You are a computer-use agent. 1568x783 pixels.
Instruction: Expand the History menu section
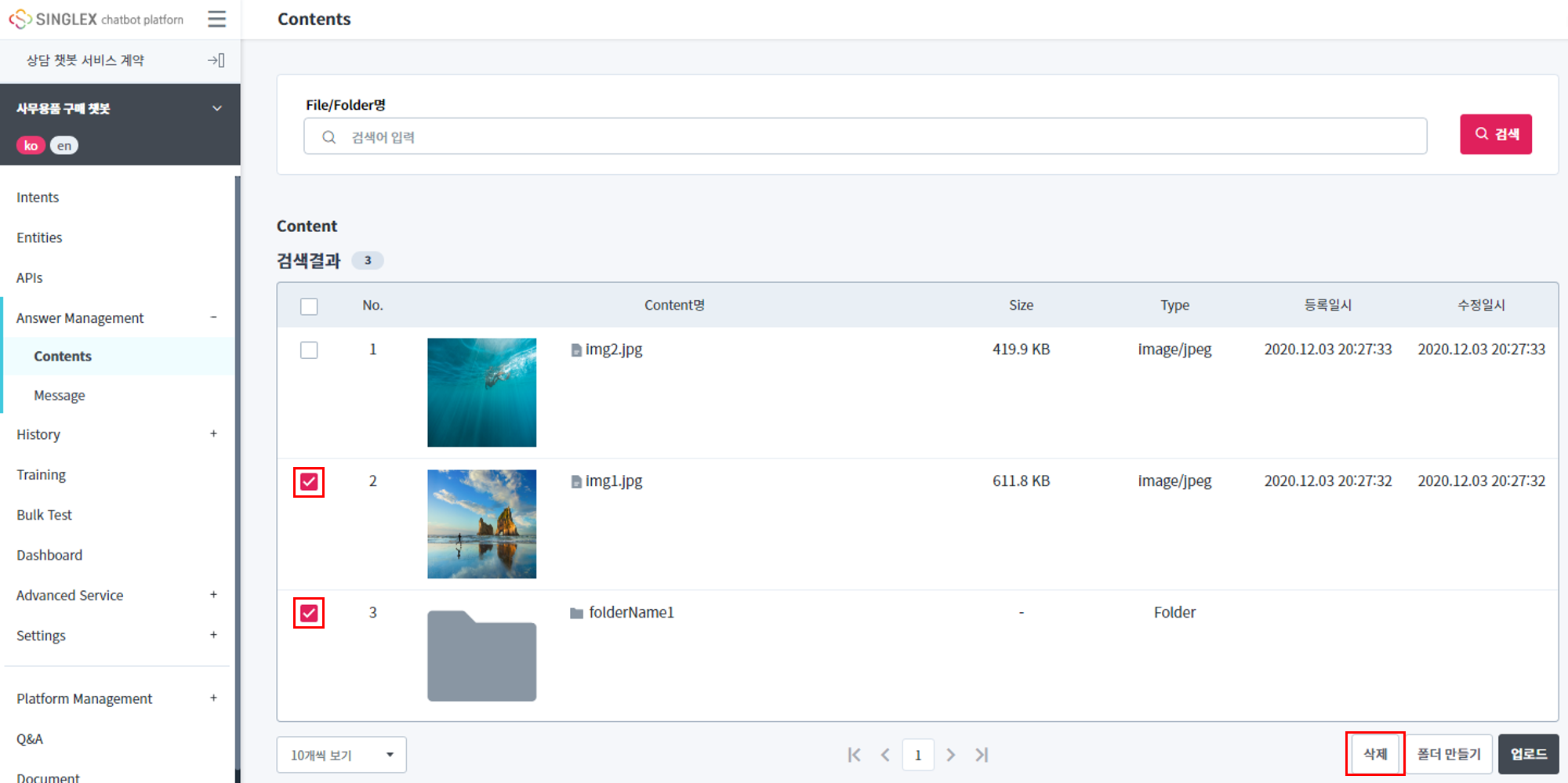pyautogui.click(x=213, y=434)
